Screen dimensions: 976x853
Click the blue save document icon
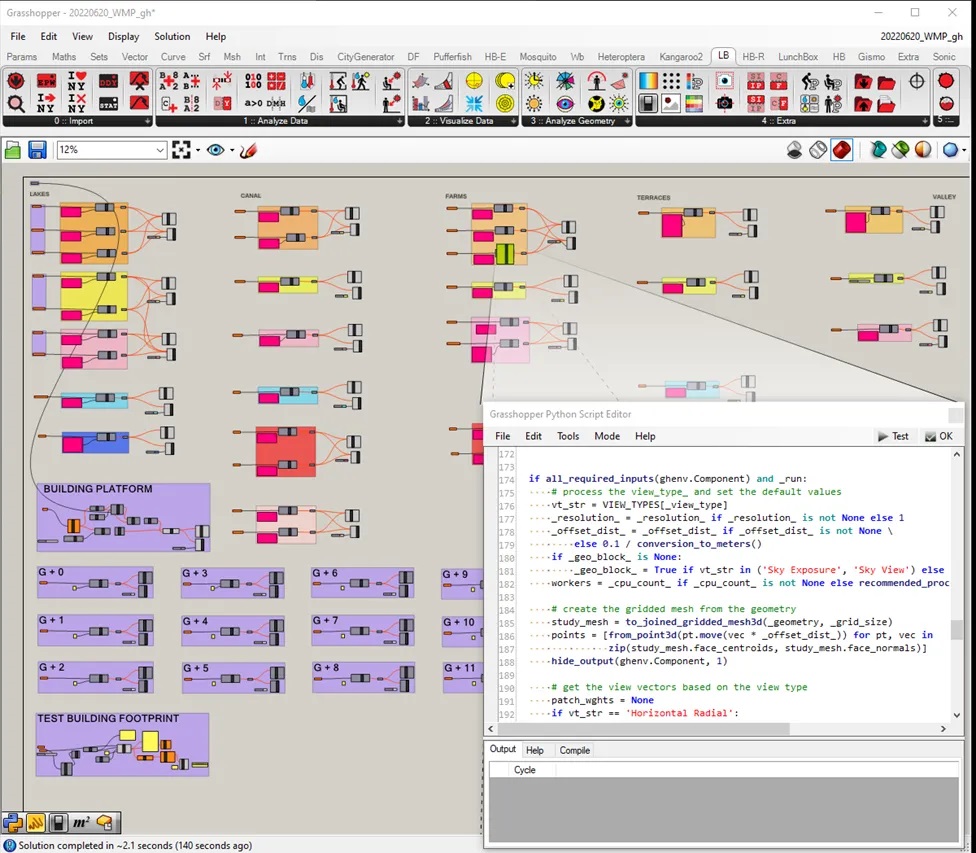(x=37, y=150)
